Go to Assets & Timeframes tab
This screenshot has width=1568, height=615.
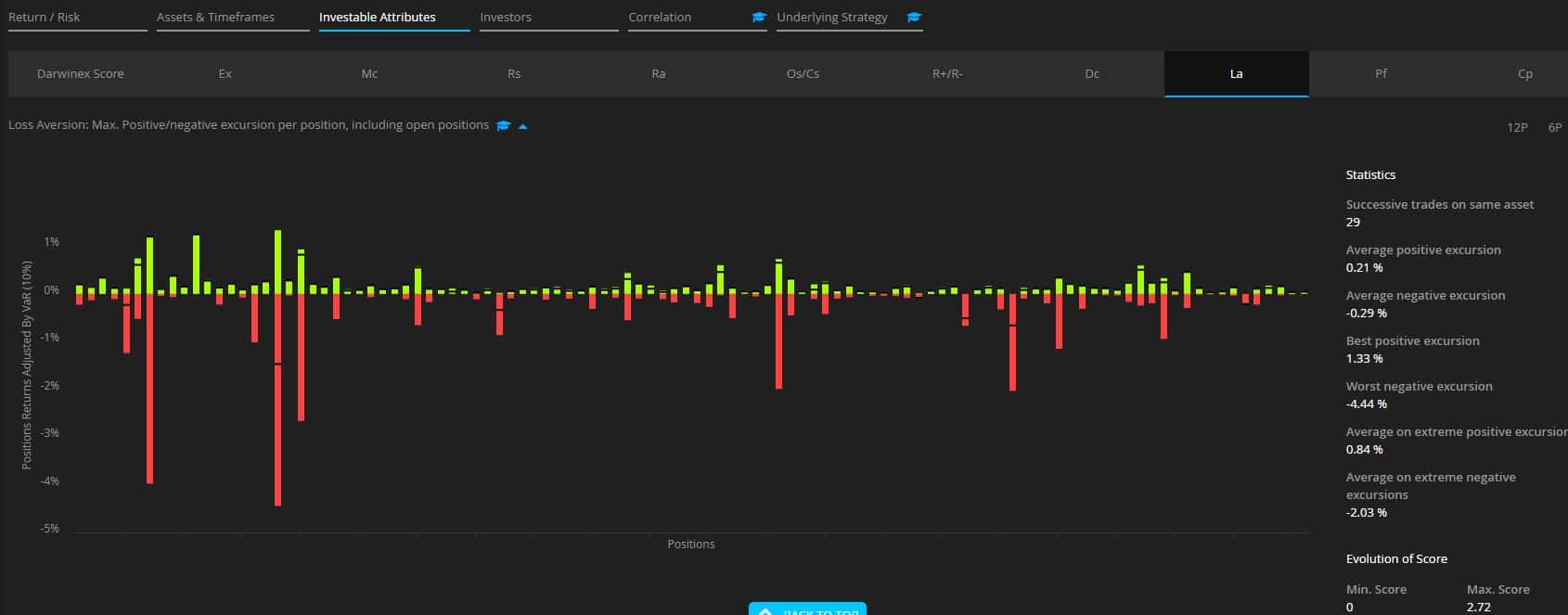(215, 17)
